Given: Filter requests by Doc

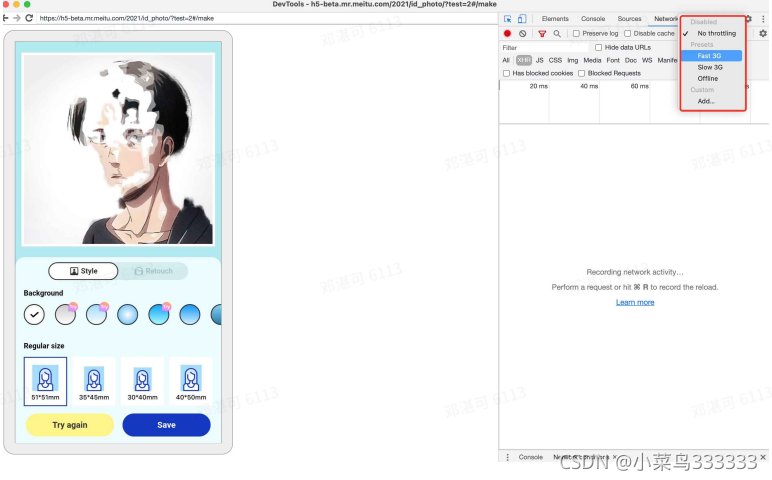Looking at the screenshot, I should [631, 60].
